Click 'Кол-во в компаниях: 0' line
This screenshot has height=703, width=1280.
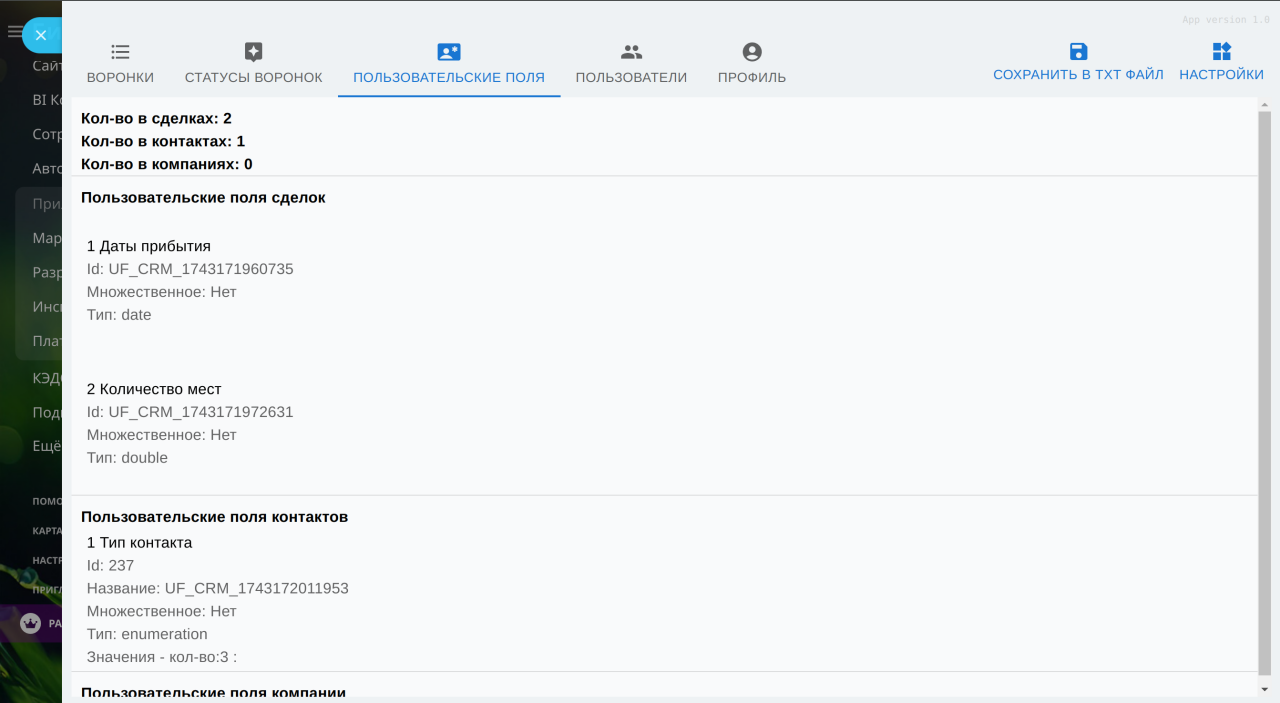pos(167,165)
